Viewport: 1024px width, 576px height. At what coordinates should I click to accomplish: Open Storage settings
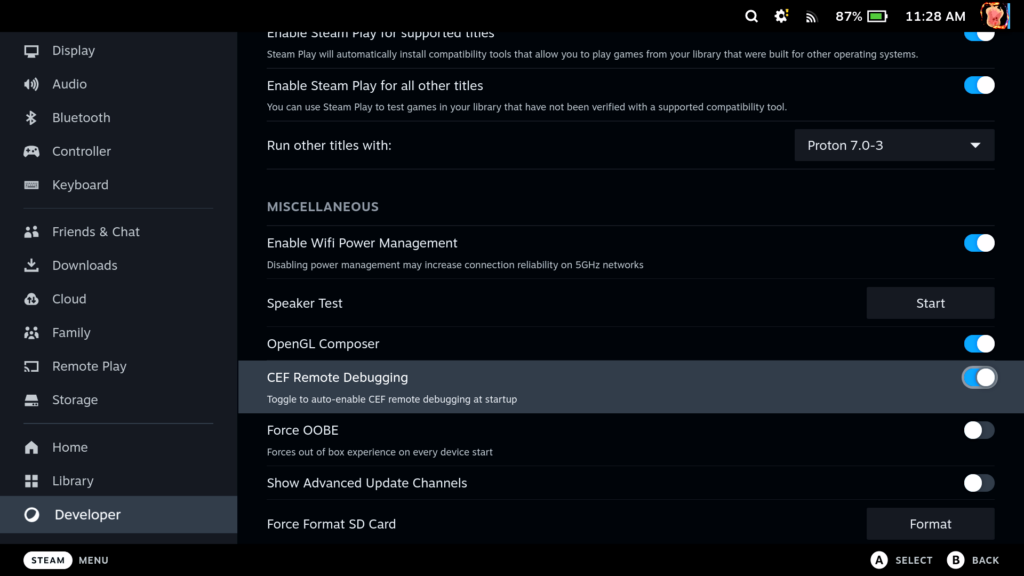(77, 399)
